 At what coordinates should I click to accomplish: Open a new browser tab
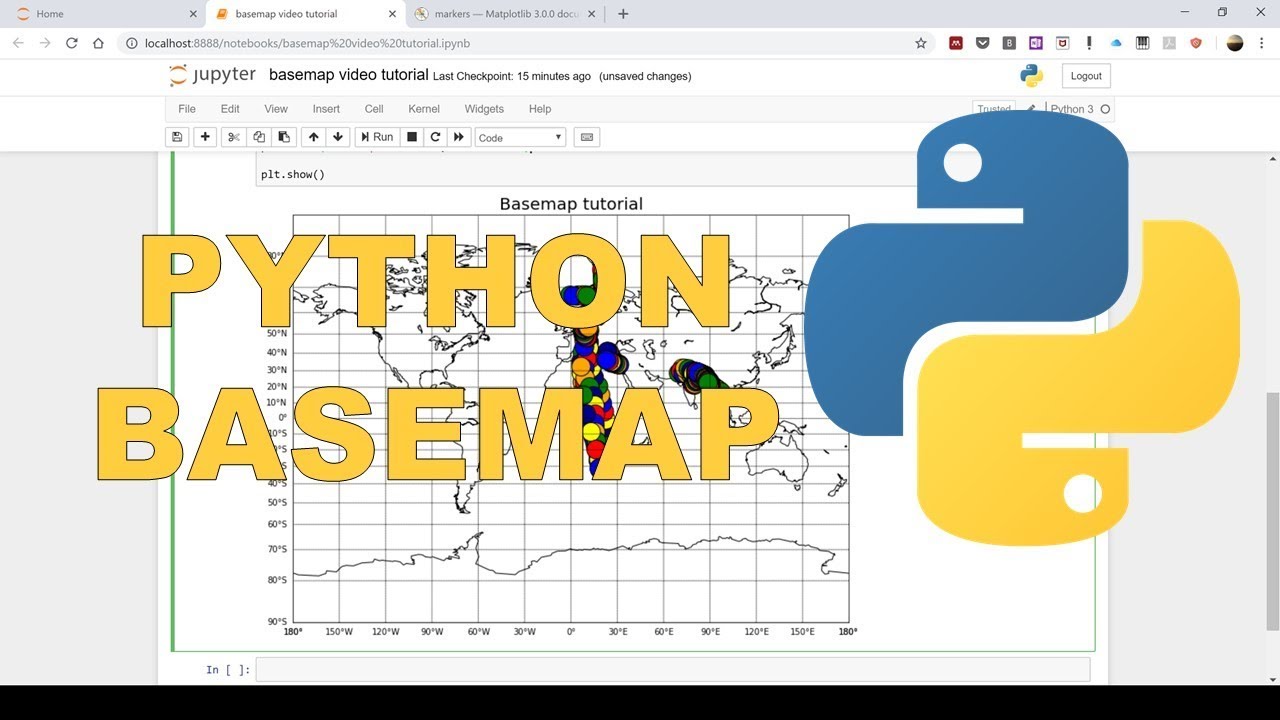pyautogui.click(x=623, y=14)
